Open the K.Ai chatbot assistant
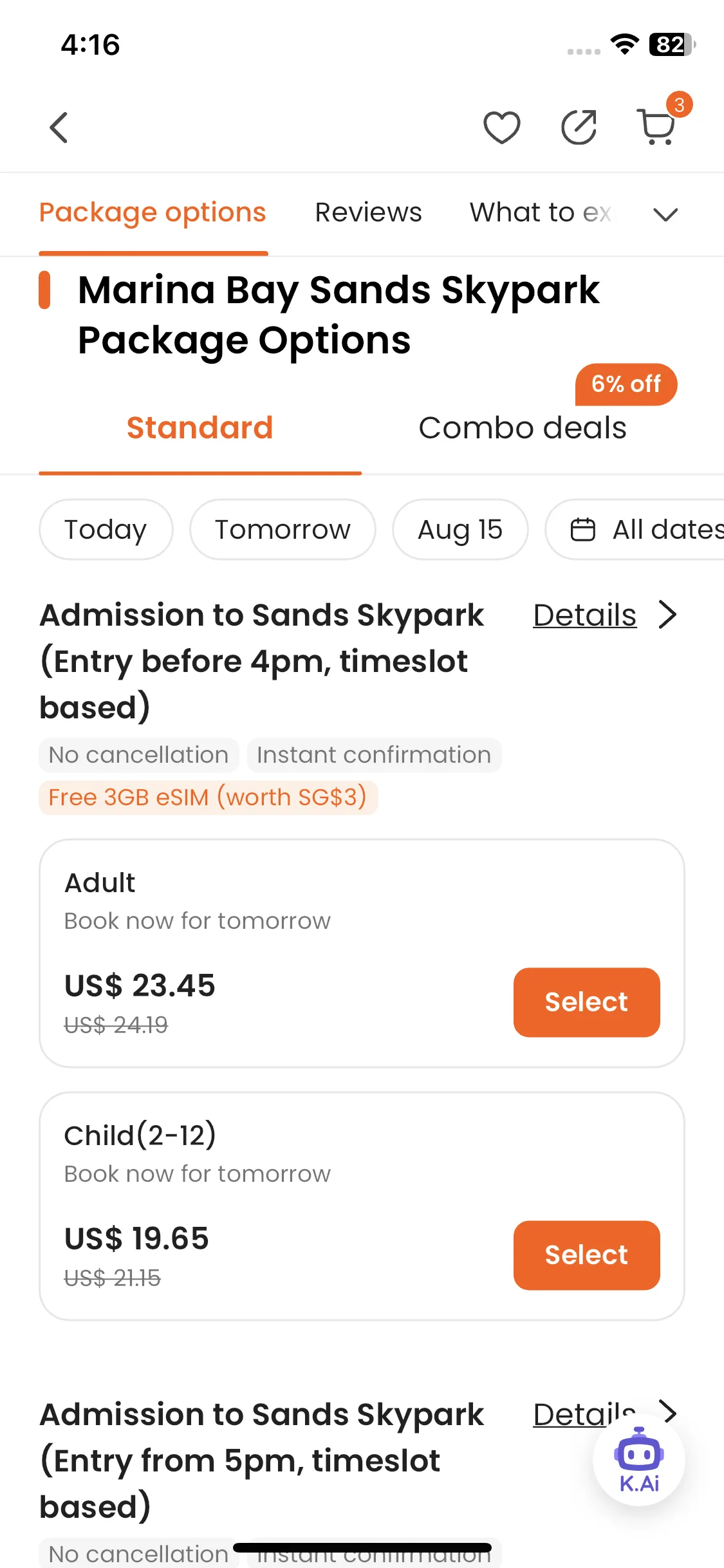 [x=639, y=1459]
